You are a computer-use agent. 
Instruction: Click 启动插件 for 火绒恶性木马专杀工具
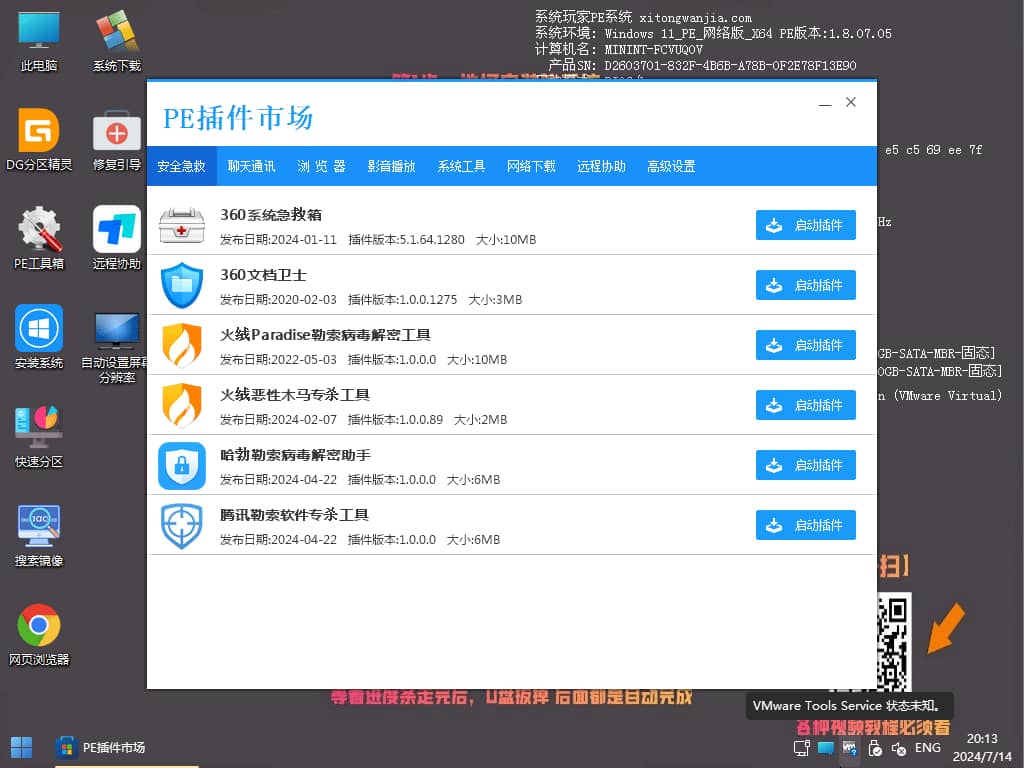pyautogui.click(x=805, y=405)
